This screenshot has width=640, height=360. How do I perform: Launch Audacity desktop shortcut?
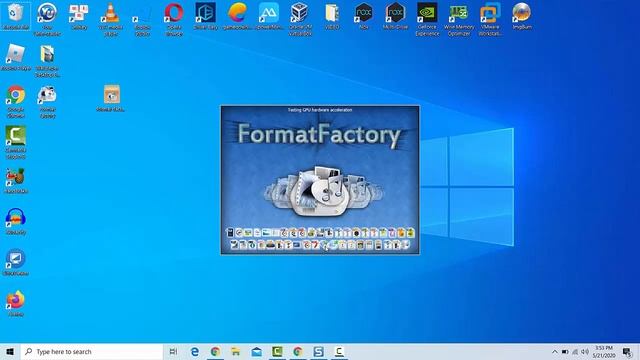pyautogui.click(x=16, y=221)
